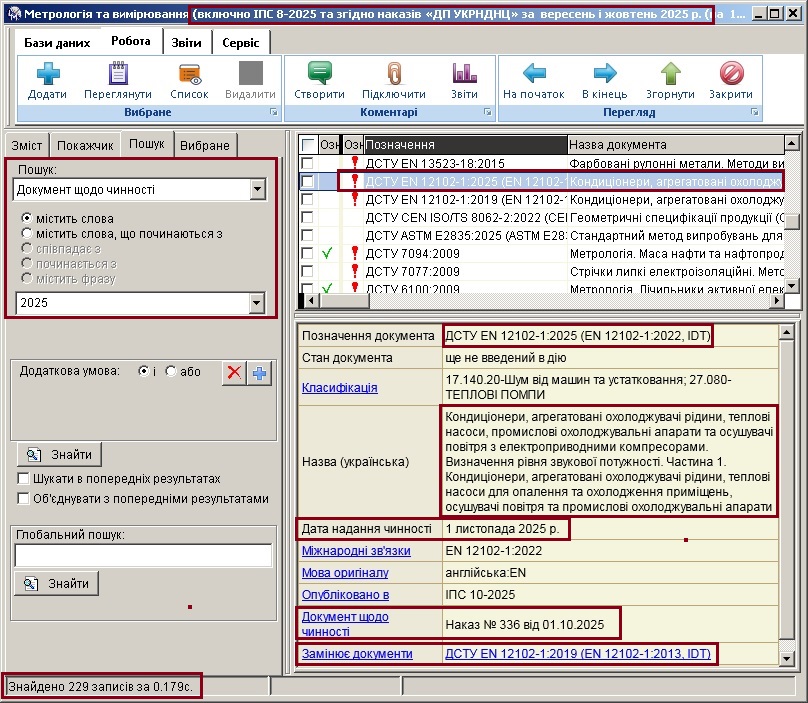Expand the 2025 search value dropdown
Image resolution: width=808 pixels, height=703 pixels.
(257, 303)
